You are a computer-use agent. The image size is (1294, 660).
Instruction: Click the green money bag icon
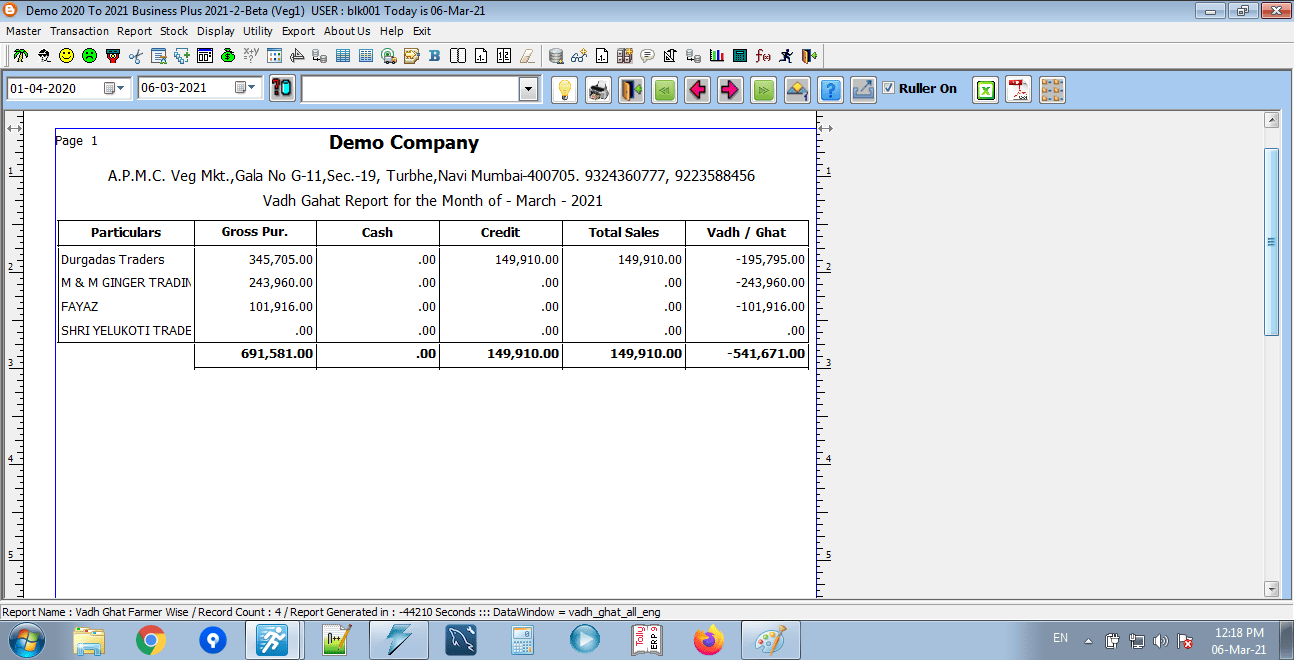point(228,56)
